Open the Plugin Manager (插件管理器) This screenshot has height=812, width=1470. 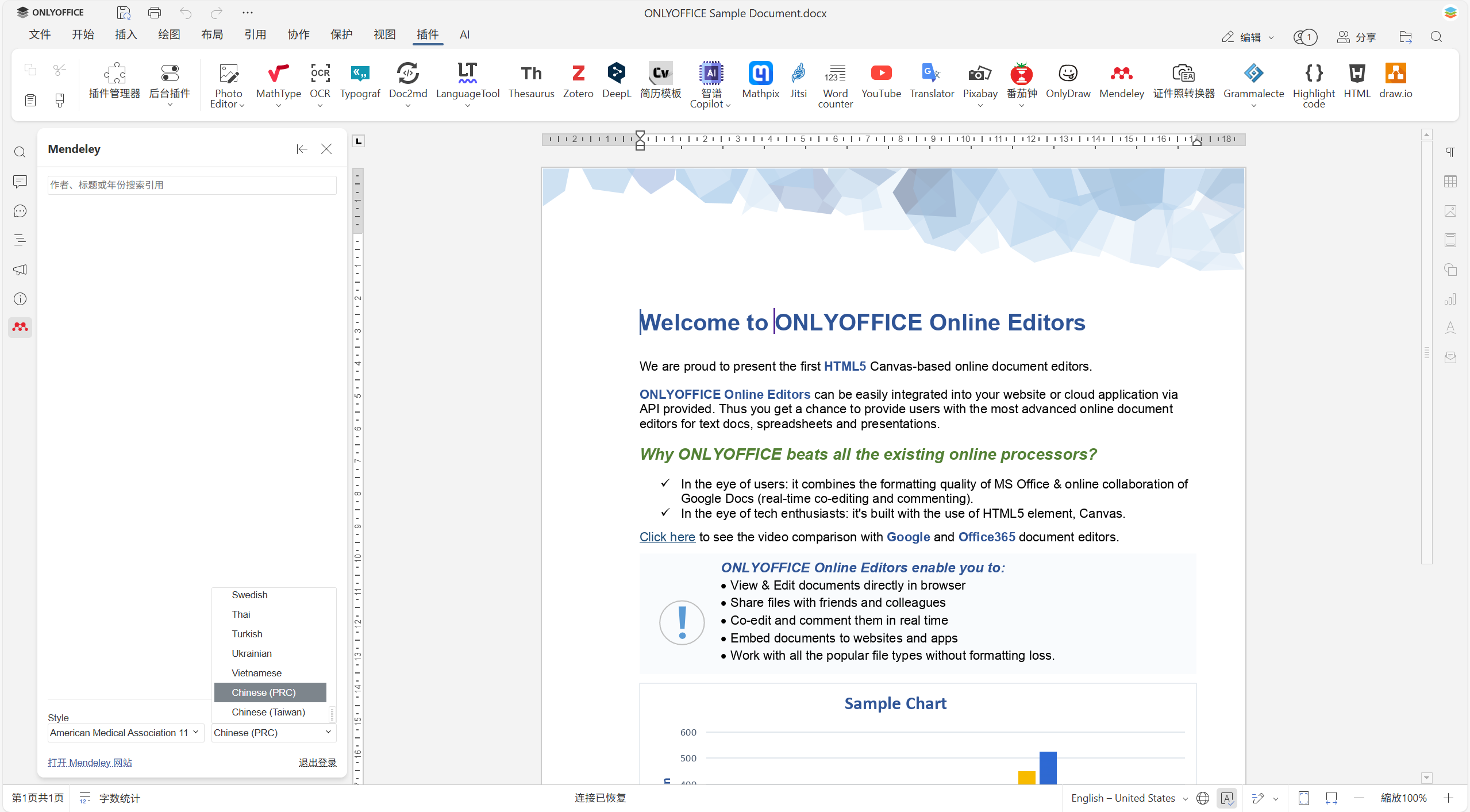click(114, 80)
